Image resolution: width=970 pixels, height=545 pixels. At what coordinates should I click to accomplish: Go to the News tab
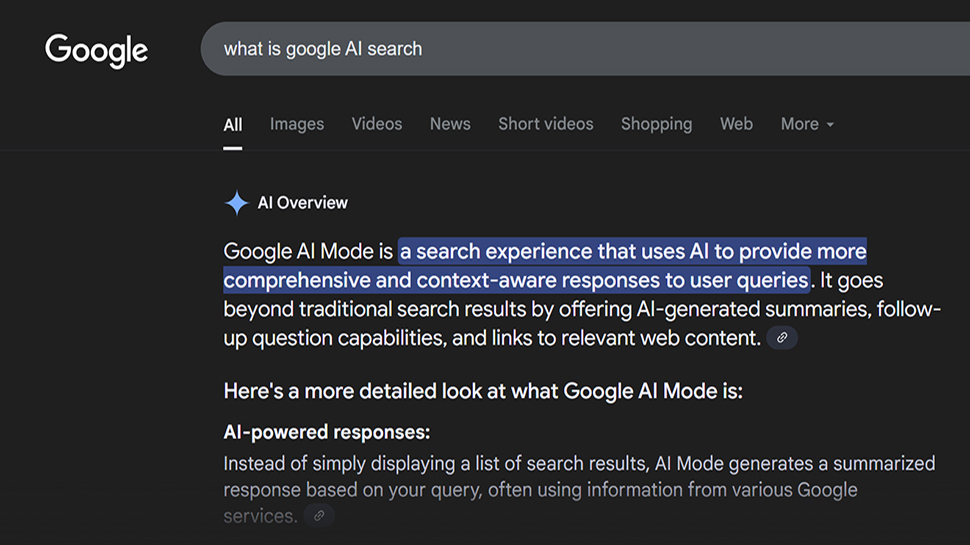450,124
